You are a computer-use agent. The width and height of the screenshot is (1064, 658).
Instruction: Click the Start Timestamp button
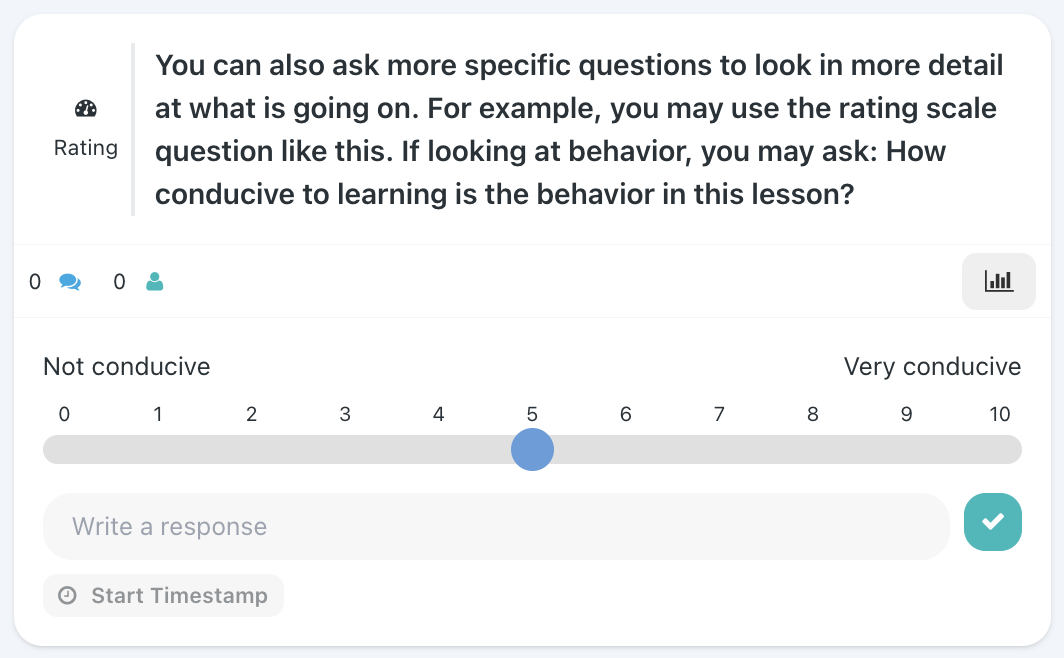164,596
